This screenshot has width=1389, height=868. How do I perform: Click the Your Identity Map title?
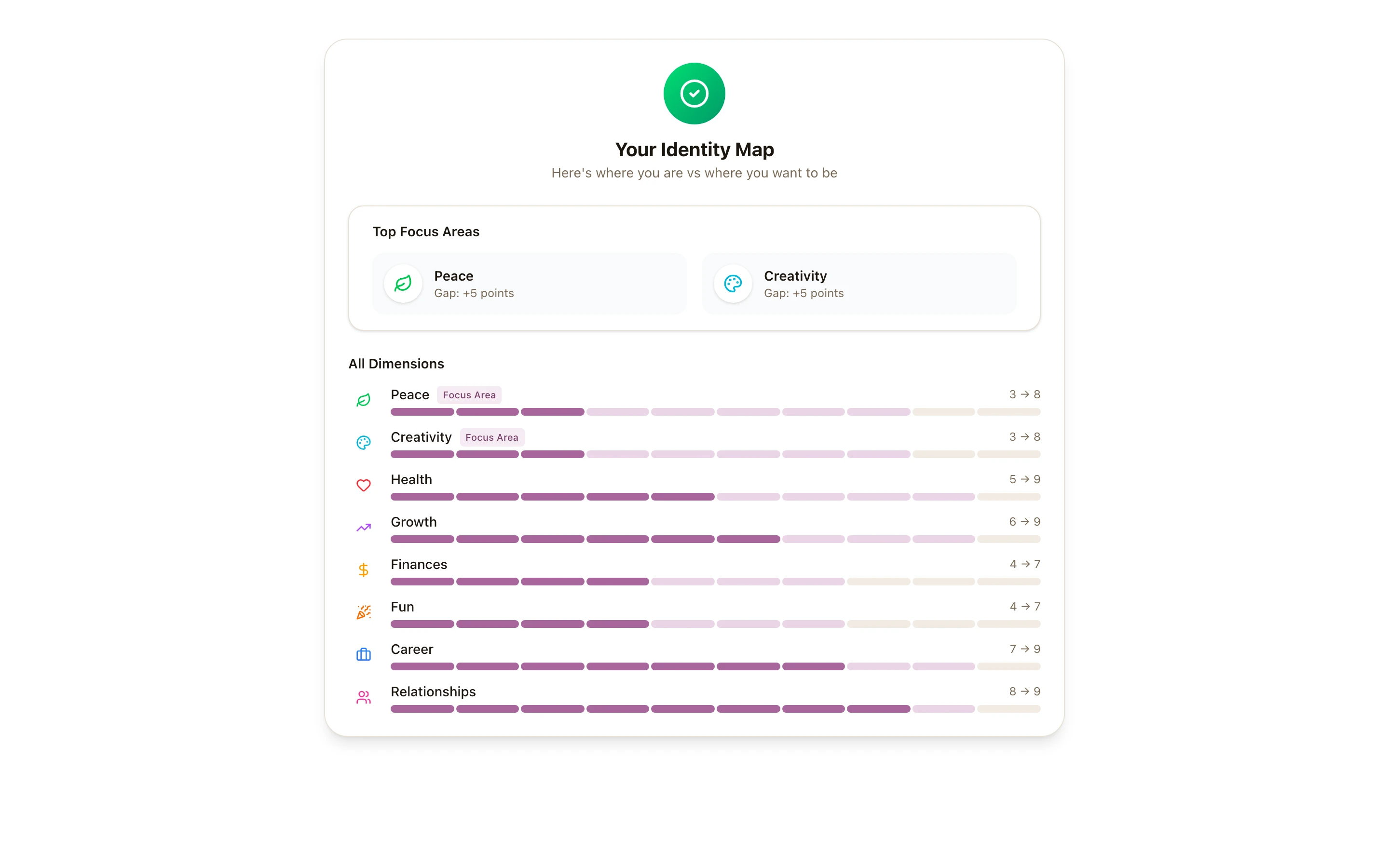pos(694,149)
